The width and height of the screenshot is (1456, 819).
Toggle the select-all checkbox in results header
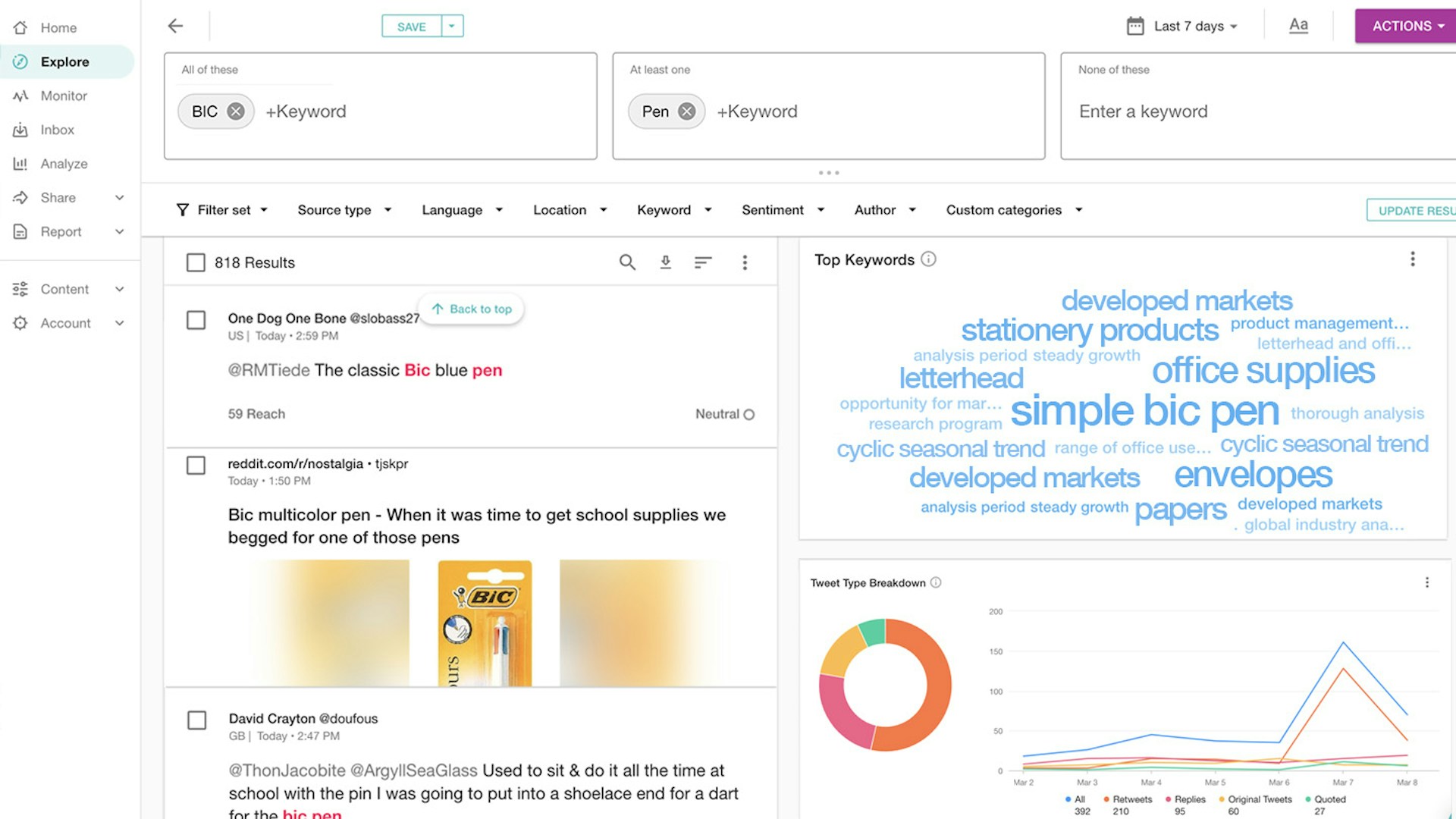tap(195, 262)
